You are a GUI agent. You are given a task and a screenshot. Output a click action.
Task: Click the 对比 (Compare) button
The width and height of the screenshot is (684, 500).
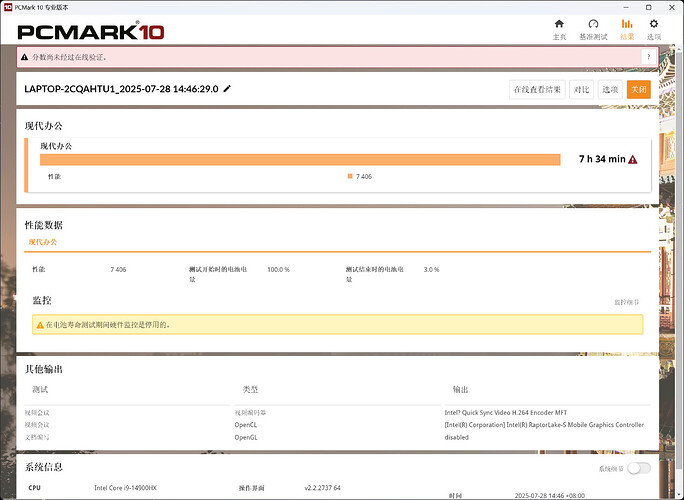[581, 89]
